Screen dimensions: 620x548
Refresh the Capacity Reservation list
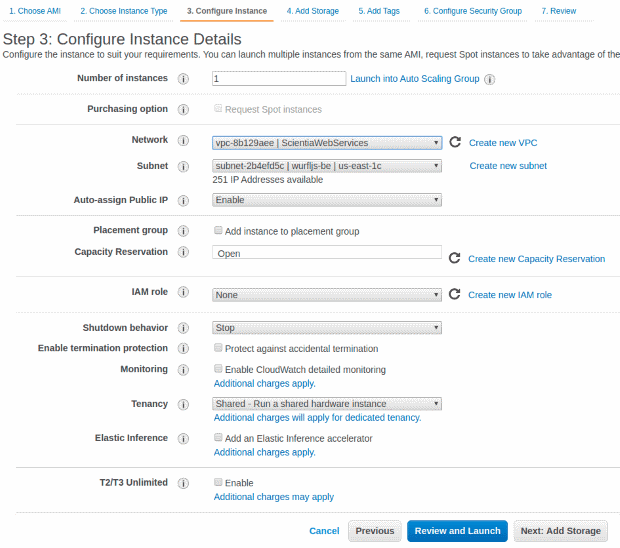pos(454,258)
